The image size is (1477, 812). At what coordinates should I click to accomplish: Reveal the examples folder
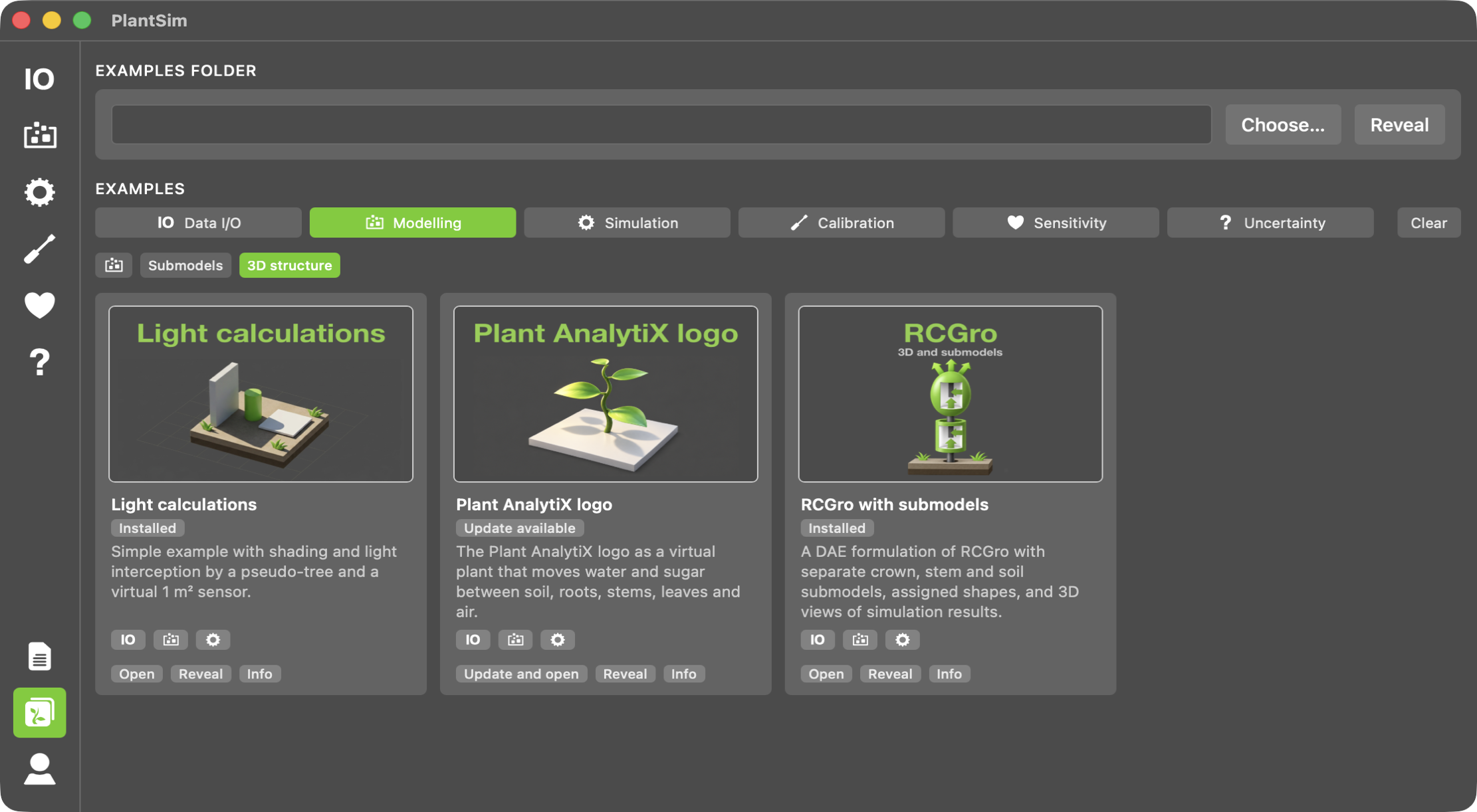pyautogui.click(x=1399, y=124)
